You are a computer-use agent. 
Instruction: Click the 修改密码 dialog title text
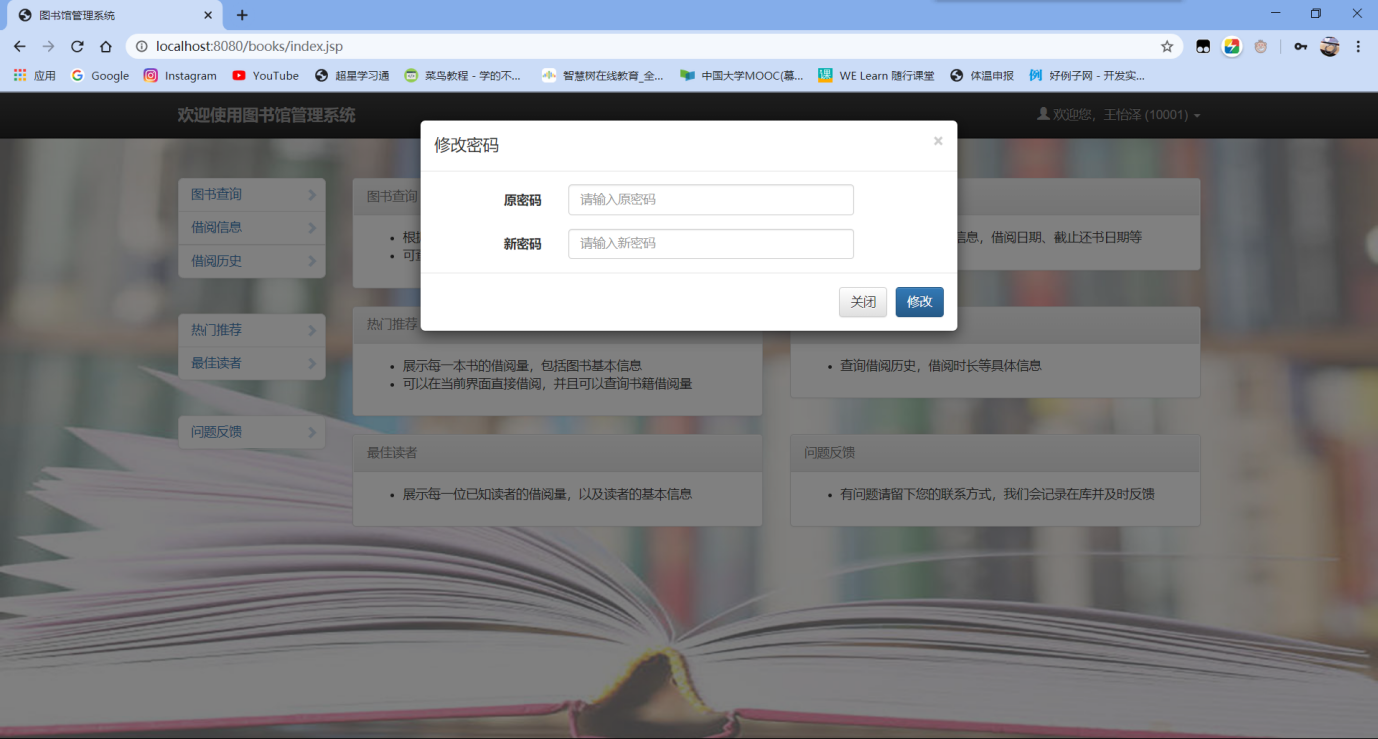pos(466,145)
